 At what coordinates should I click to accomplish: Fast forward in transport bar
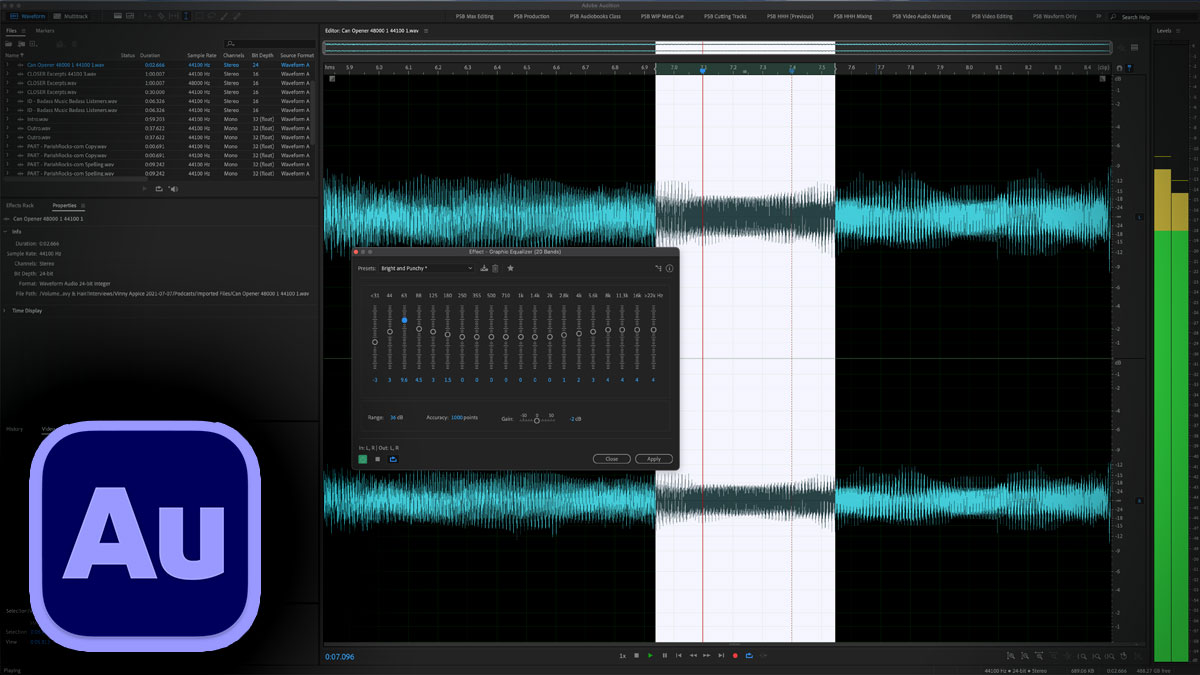pos(707,656)
